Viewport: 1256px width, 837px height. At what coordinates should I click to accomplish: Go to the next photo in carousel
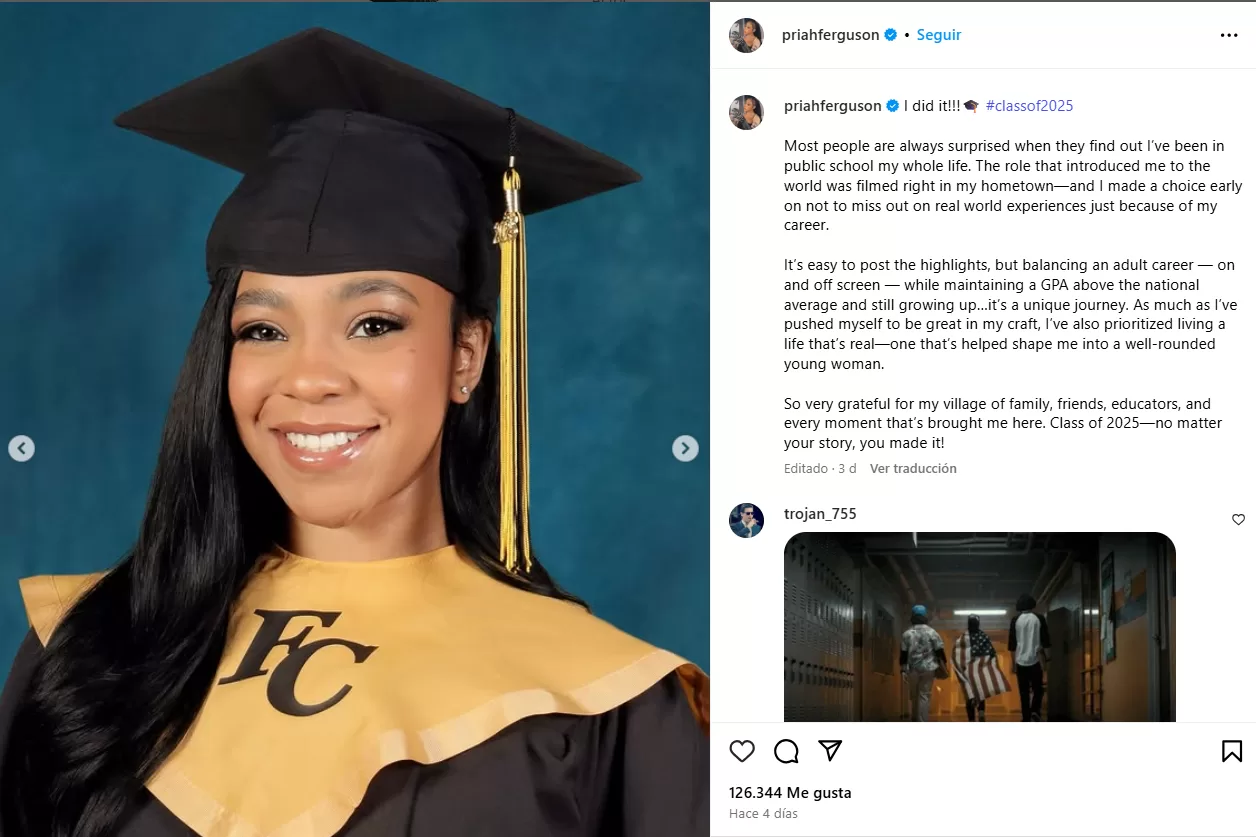pos(685,448)
